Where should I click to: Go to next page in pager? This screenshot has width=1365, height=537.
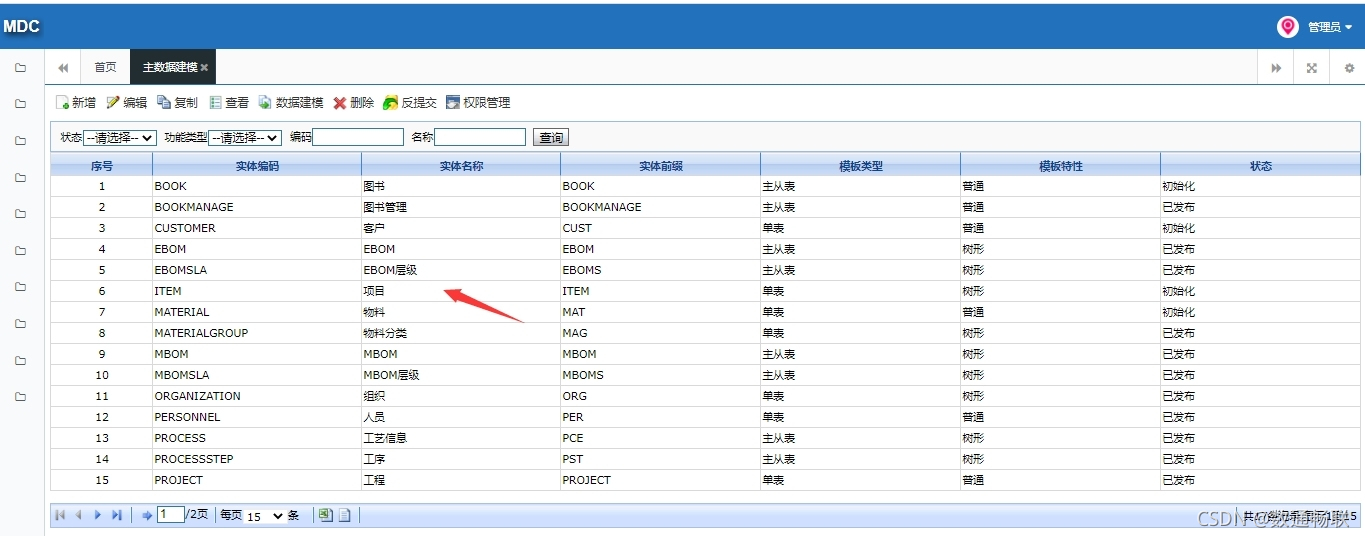[97, 515]
